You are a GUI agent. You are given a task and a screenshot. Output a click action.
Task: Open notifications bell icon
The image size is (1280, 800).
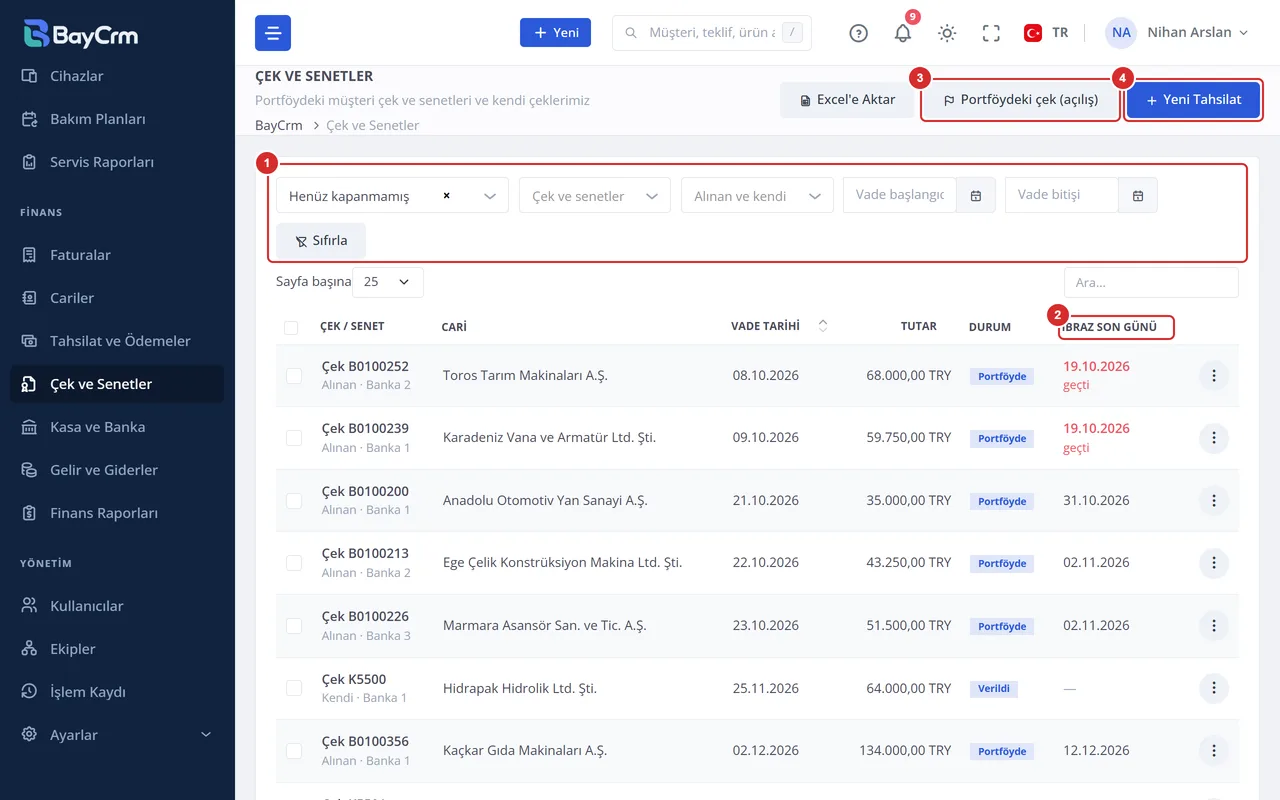(x=902, y=33)
